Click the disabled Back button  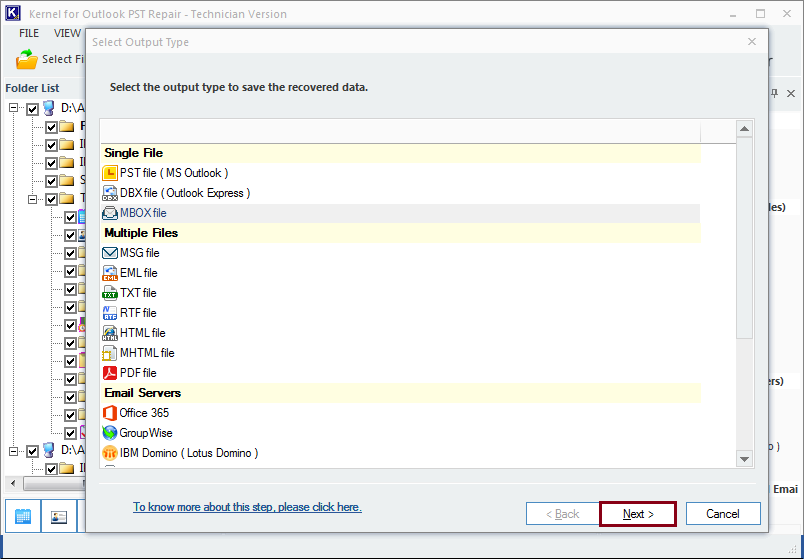click(562, 514)
